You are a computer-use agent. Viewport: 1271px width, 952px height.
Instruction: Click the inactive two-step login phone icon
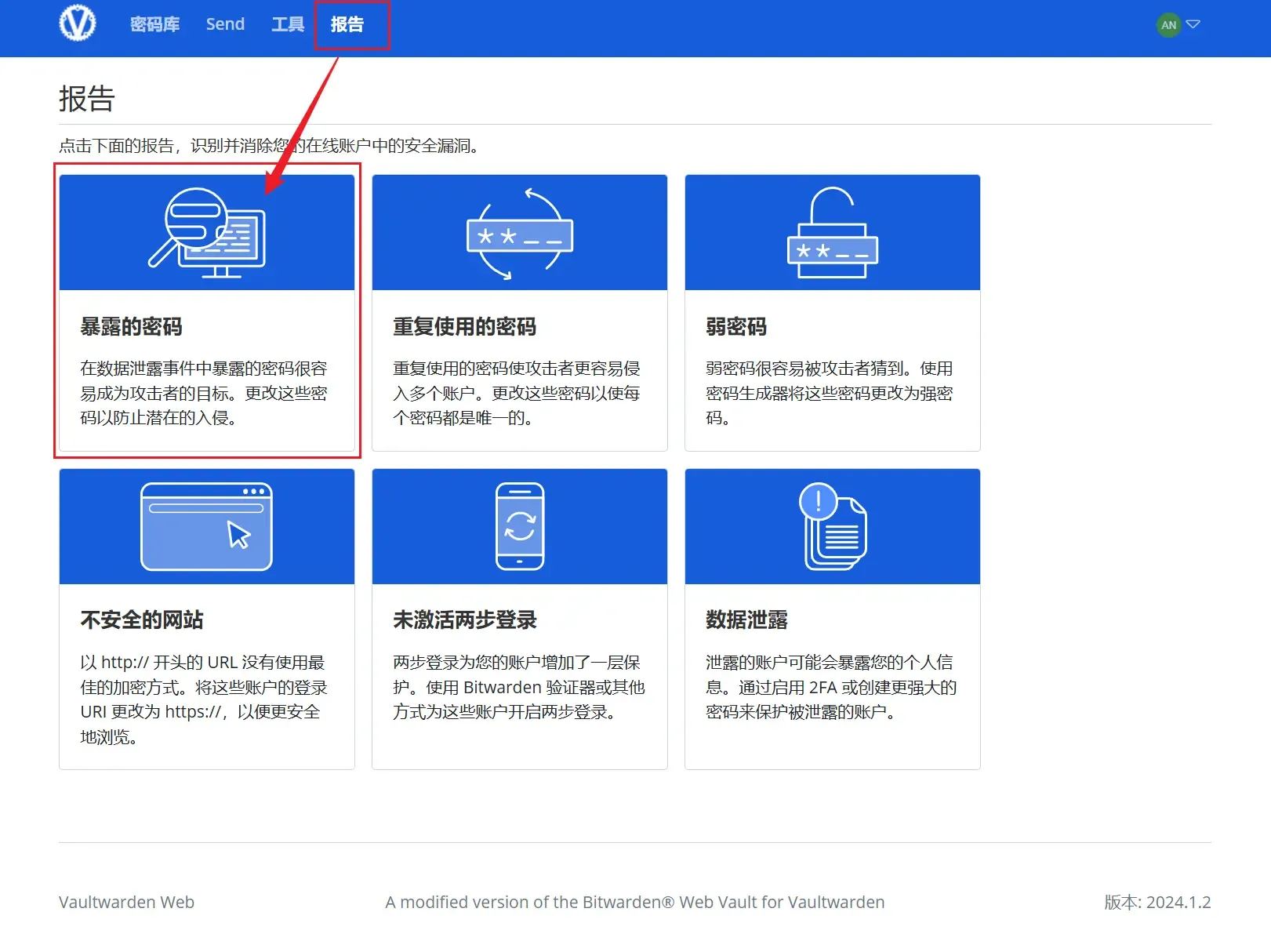click(520, 526)
